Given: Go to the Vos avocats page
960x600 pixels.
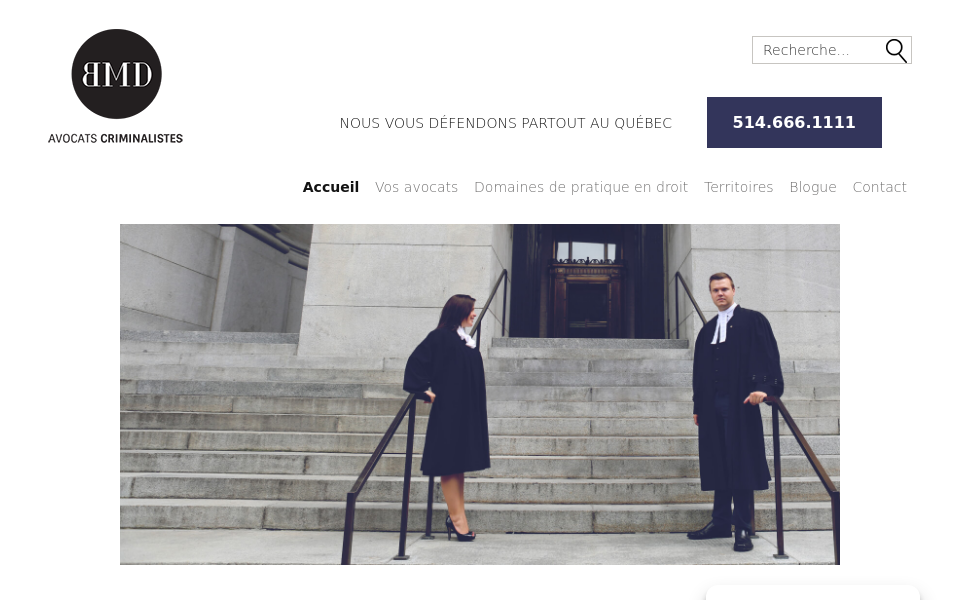Looking at the screenshot, I should [x=416, y=187].
